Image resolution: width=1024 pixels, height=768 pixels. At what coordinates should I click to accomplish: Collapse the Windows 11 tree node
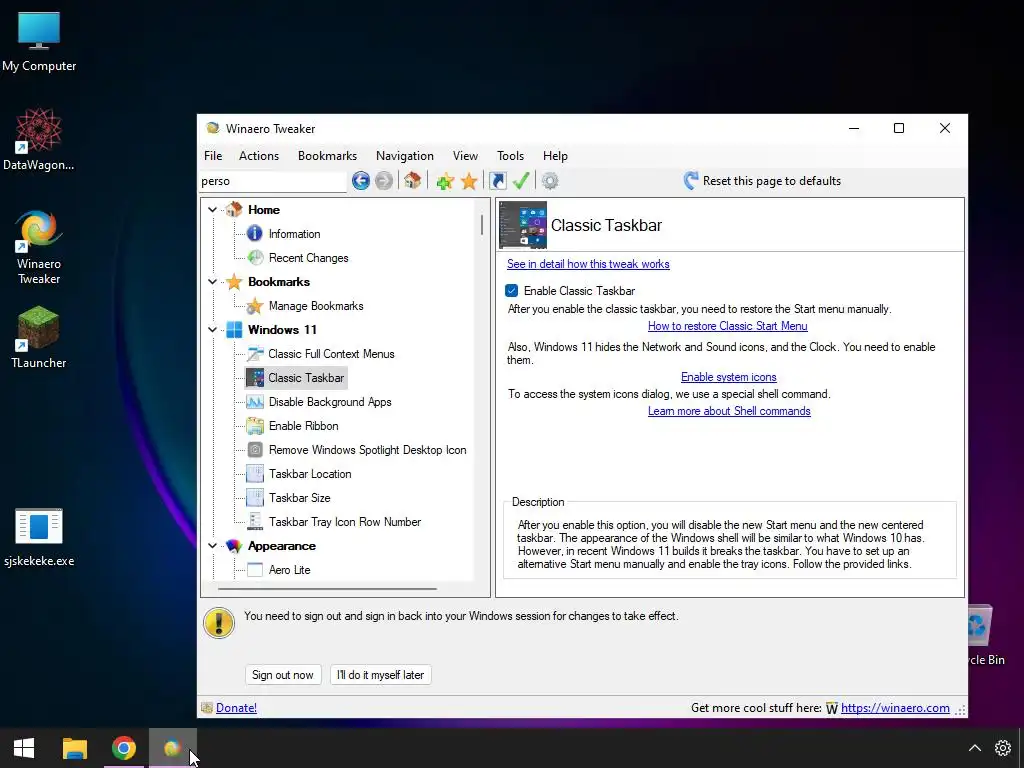tap(212, 330)
